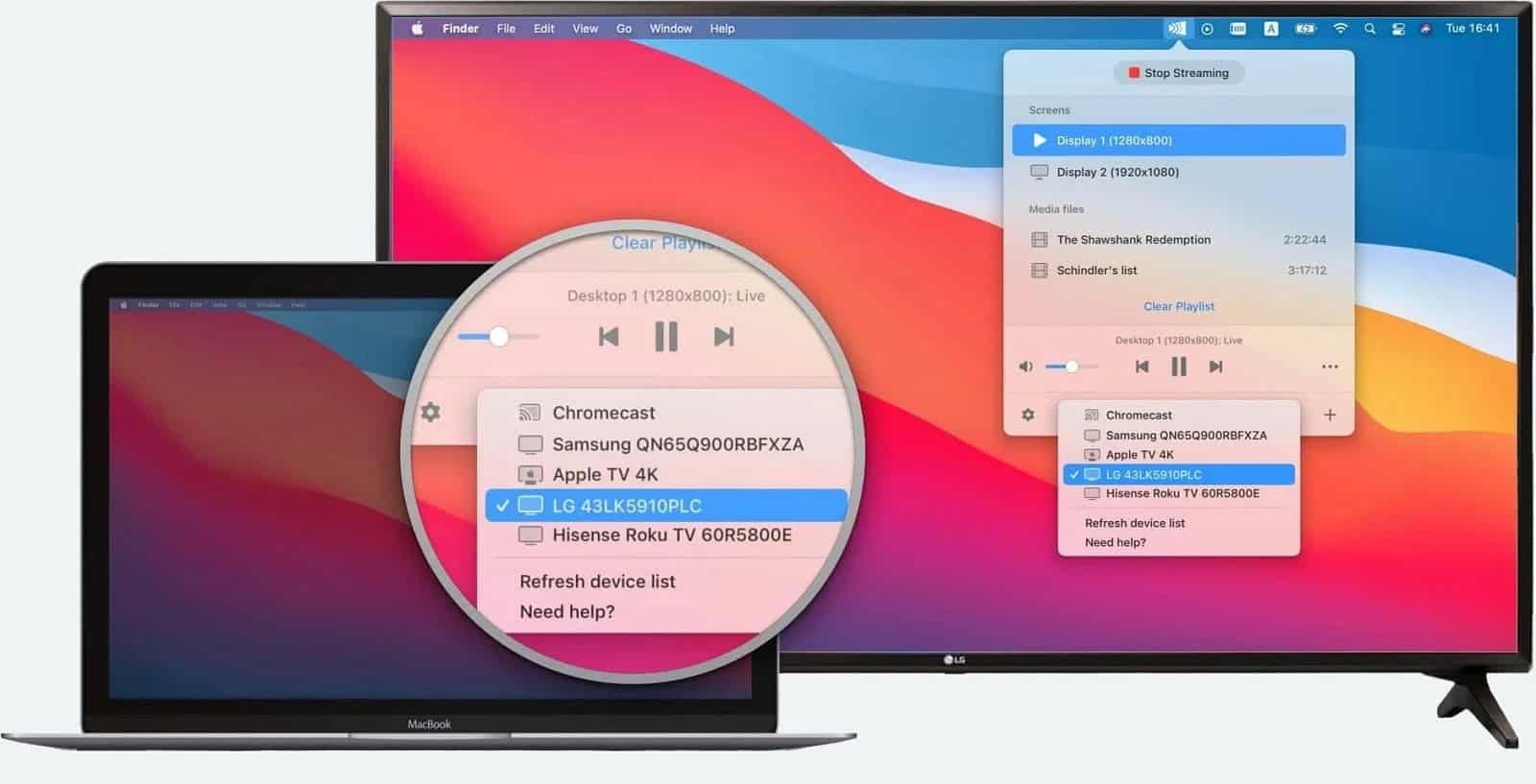Select Display 2 (1920x1080) screen
Screen dimensions: 1536x784
click(x=1179, y=172)
